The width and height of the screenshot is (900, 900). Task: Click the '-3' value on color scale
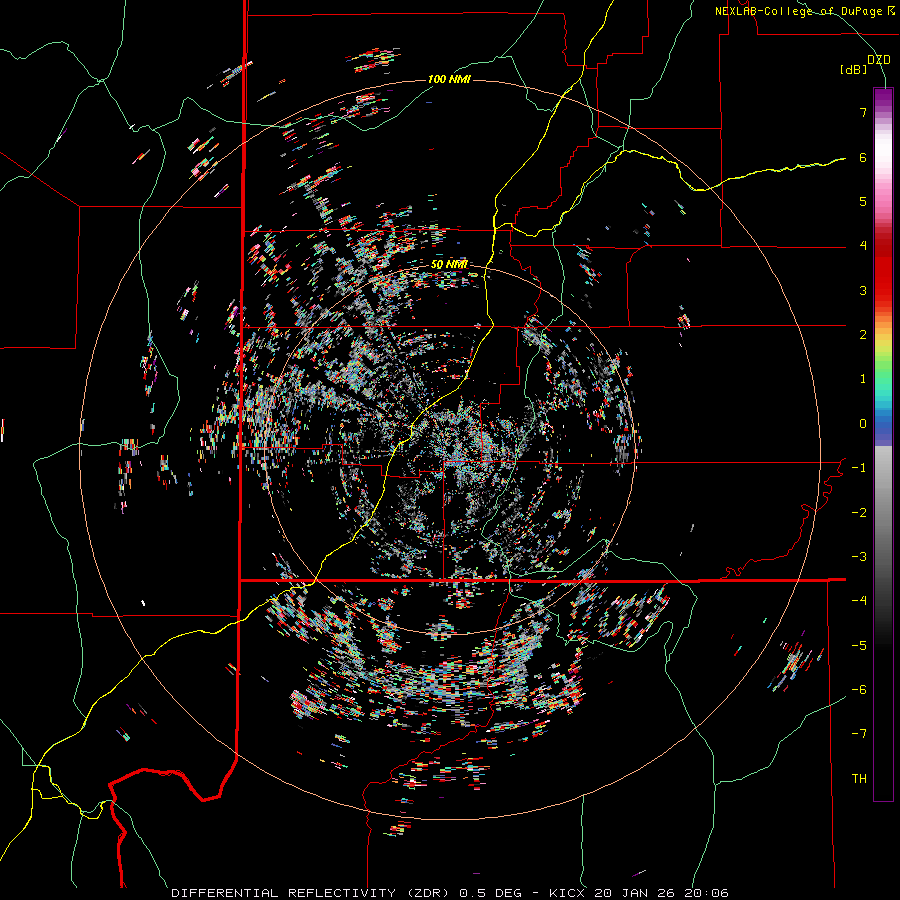click(859, 557)
